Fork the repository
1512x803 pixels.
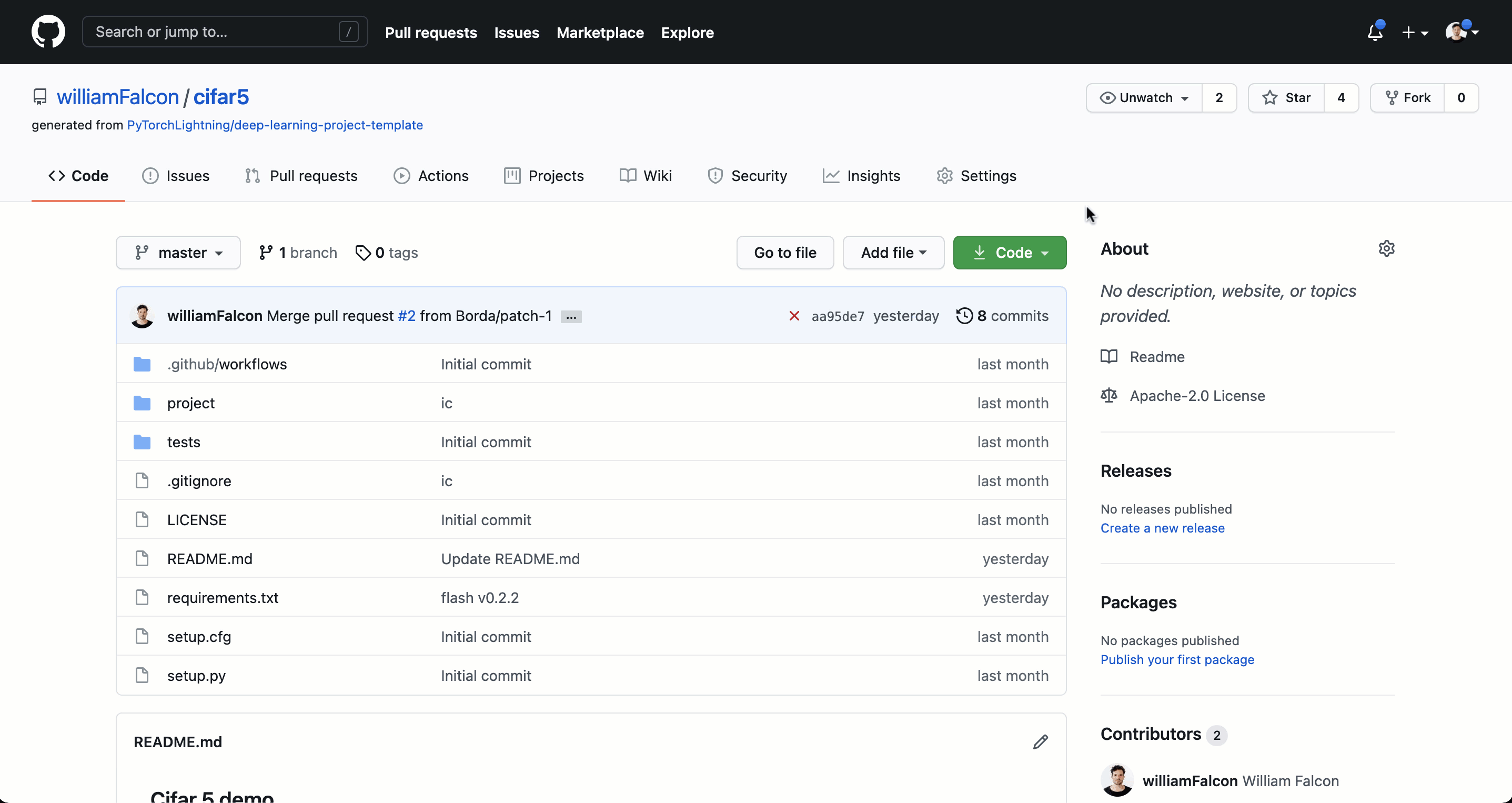(1407, 97)
